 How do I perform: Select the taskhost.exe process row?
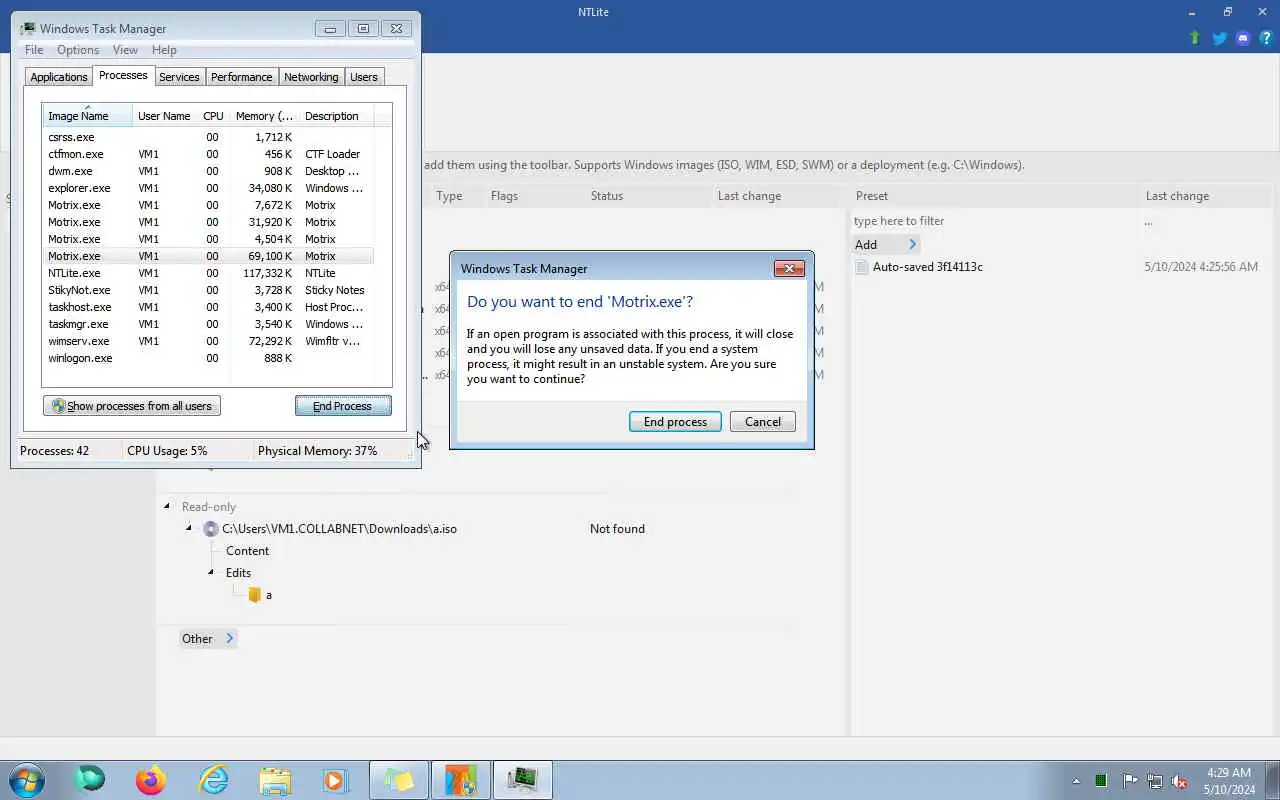(208, 307)
